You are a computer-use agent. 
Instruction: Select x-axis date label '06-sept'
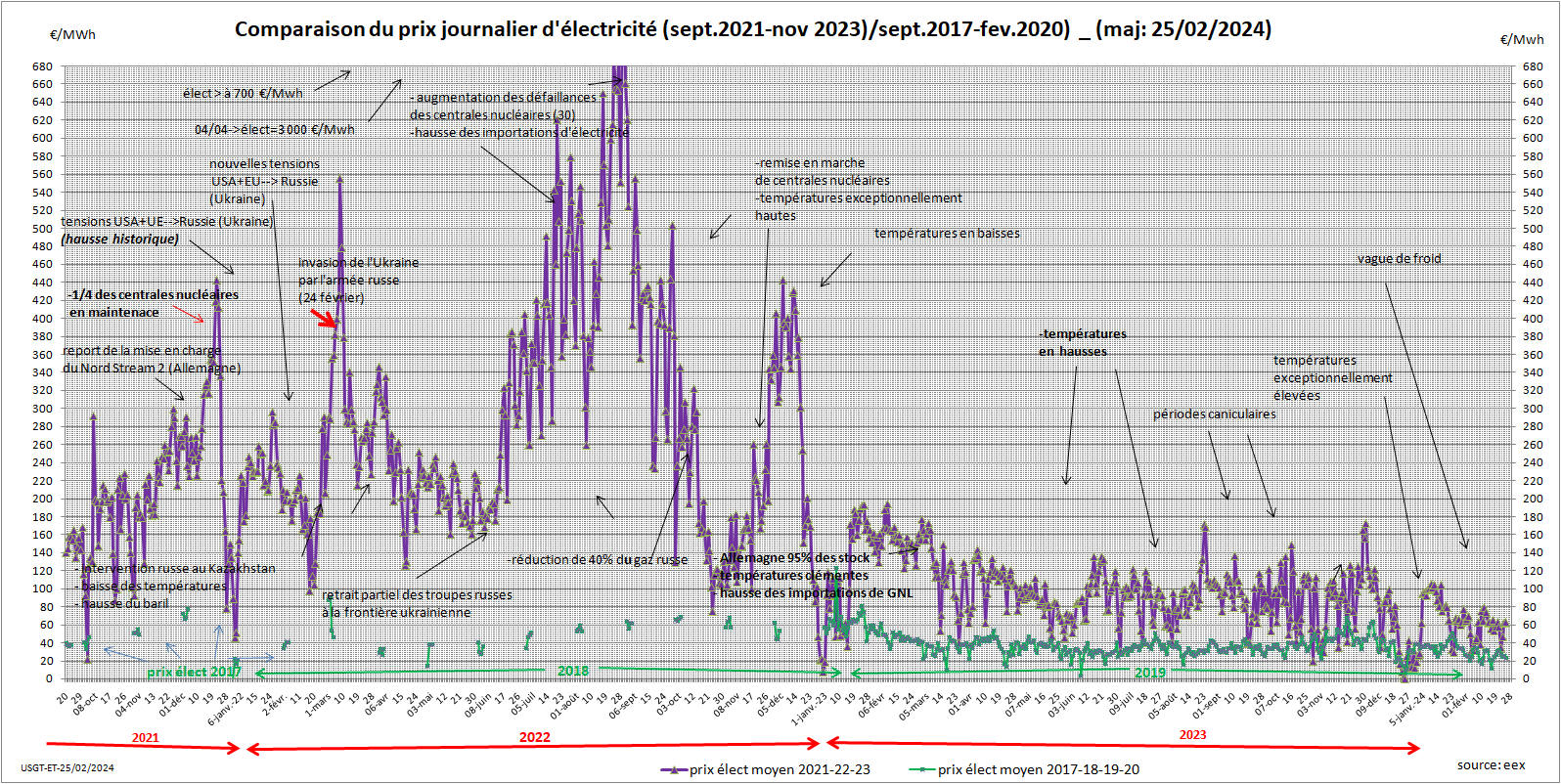click(622, 706)
